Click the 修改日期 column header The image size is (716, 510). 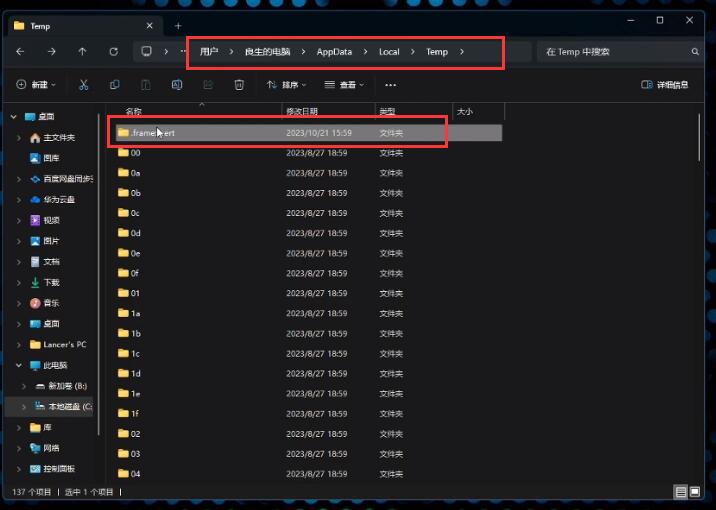[x=302, y=111]
